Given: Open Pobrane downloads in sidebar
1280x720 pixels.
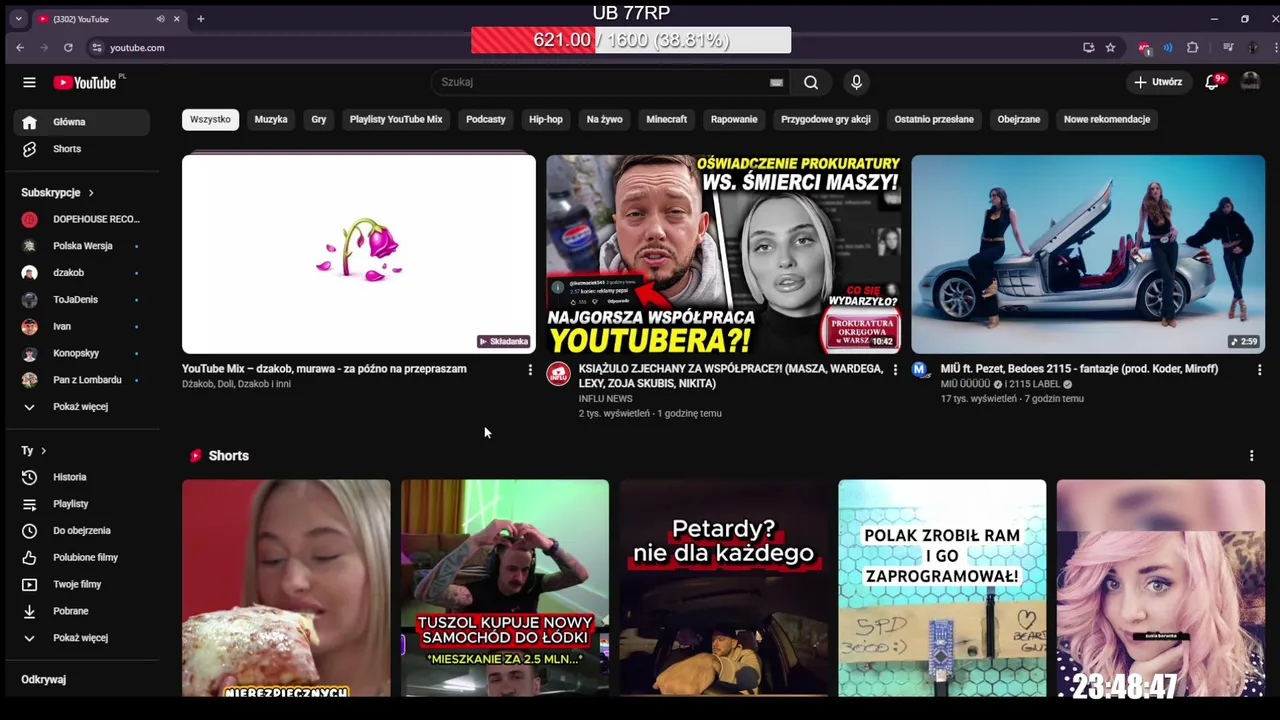Looking at the screenshot, I should click(x=82, y=611).
